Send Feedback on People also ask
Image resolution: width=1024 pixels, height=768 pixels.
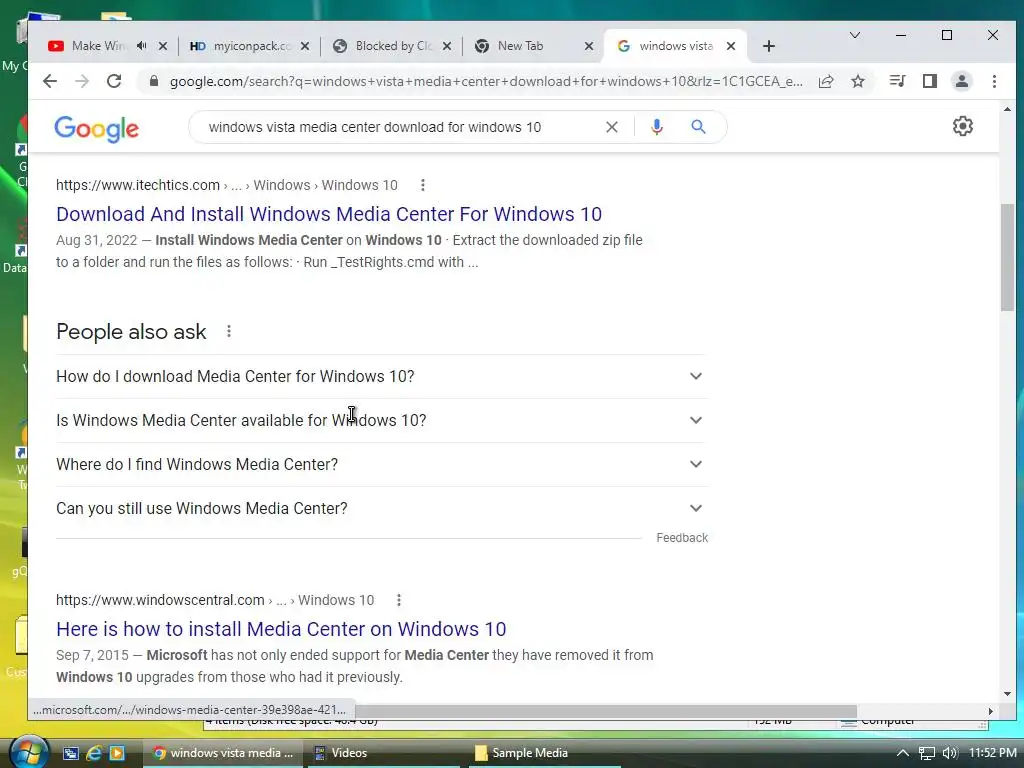pos(682,537)
